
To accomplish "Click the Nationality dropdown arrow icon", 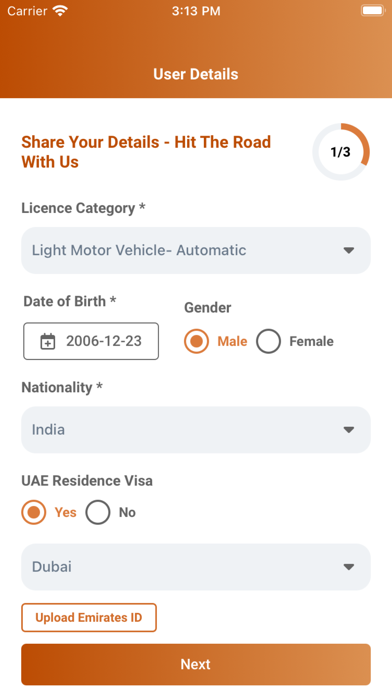I will 349,430.
